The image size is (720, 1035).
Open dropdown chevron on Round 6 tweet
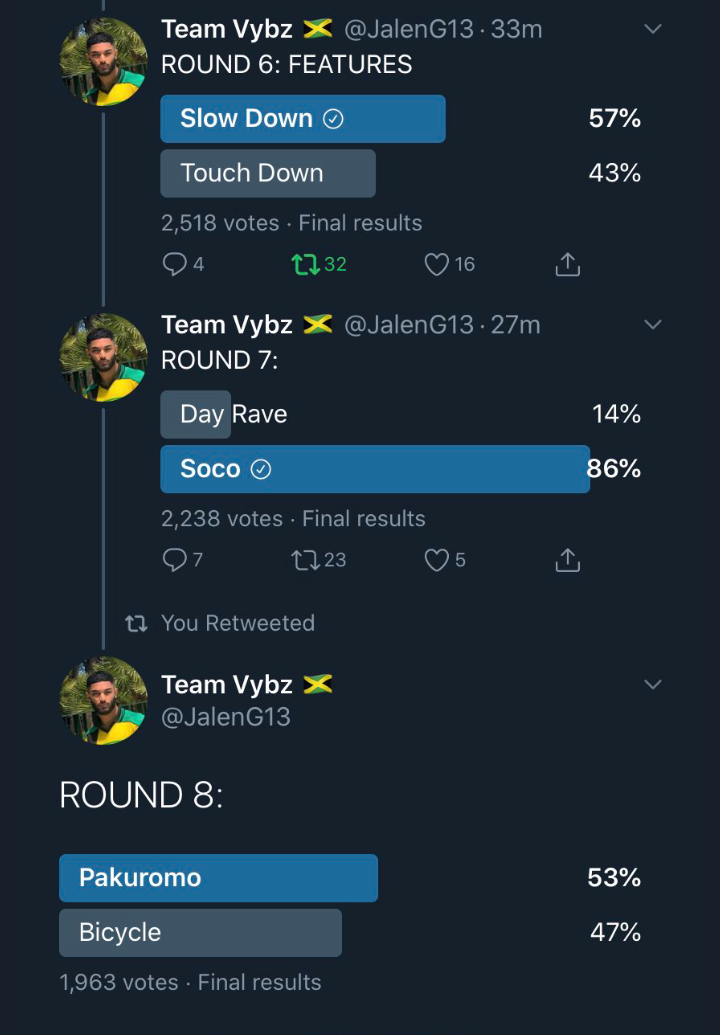pyautogui.click(x=653, y=29)
